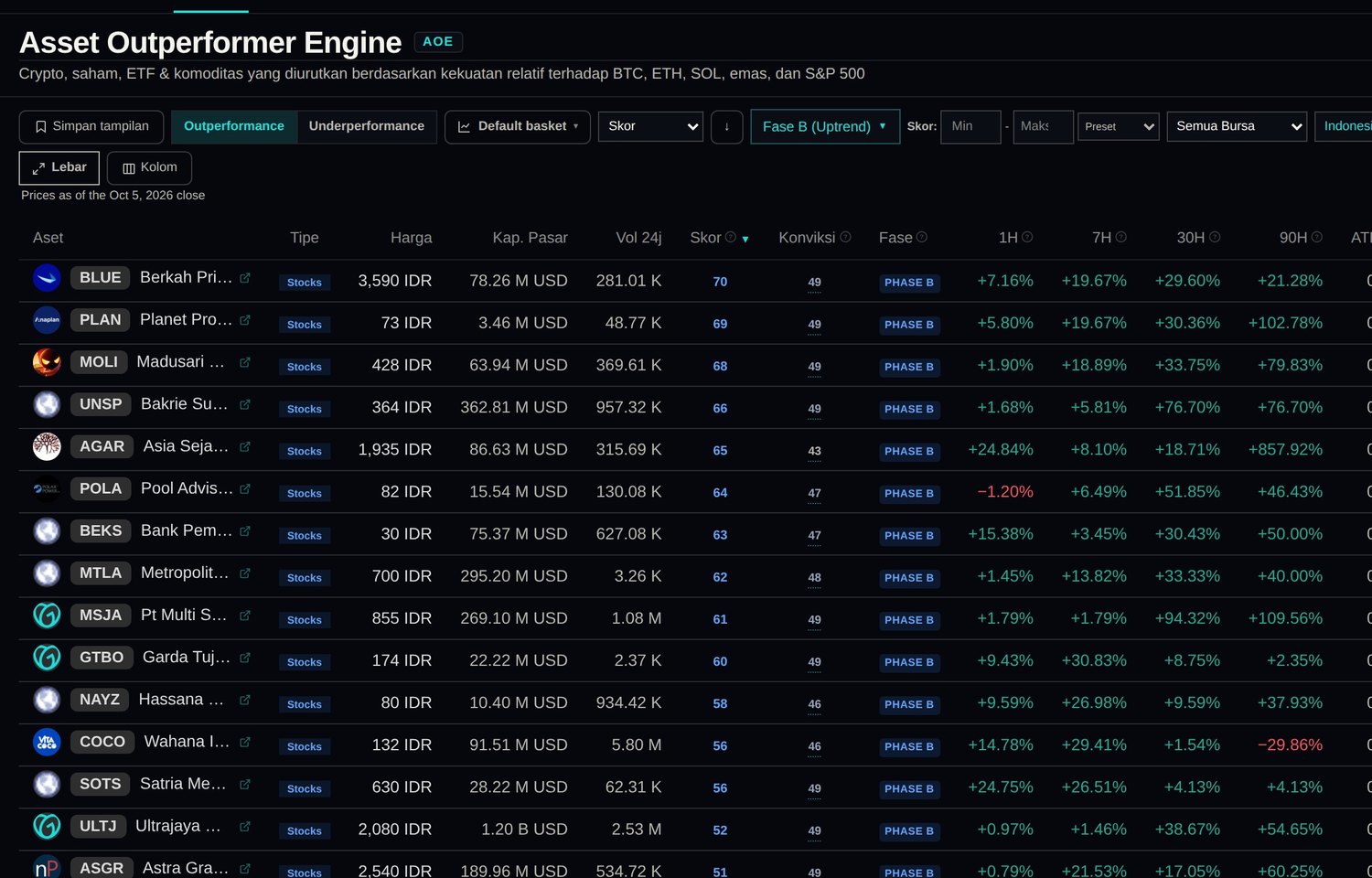Viewport: 1372px width, 878px height.
Task: Toggle the Lebar wide layout
Action: tap(59, 168)
